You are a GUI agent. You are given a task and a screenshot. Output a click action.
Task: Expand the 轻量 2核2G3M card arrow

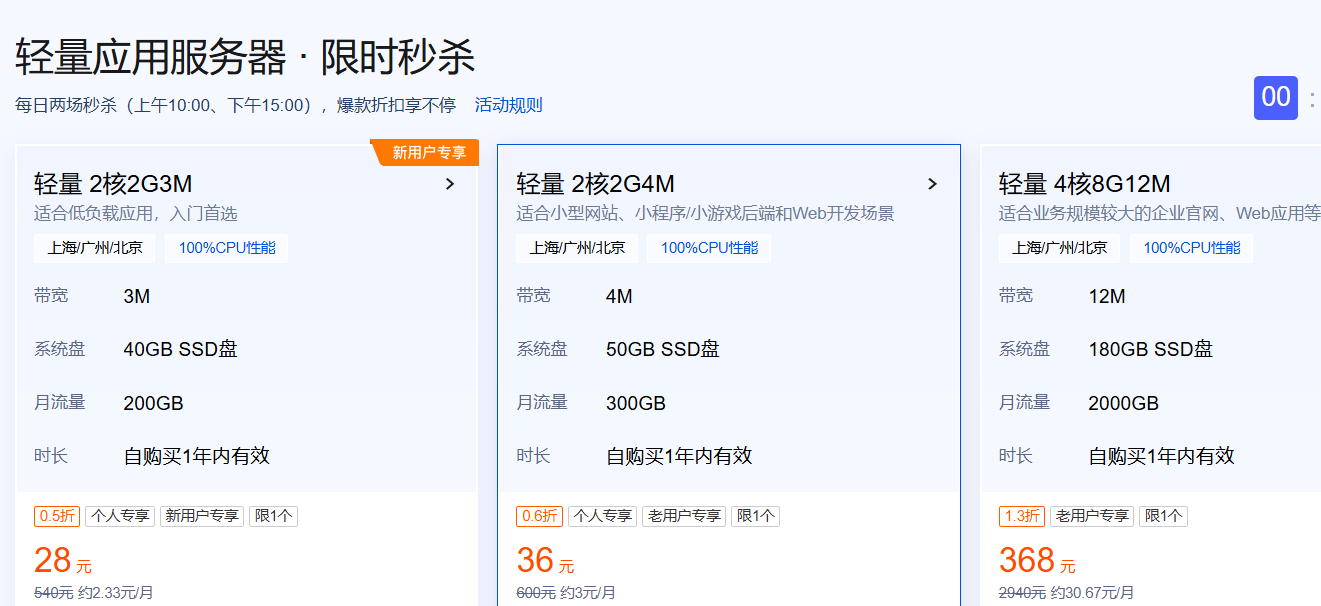[450, 184]
